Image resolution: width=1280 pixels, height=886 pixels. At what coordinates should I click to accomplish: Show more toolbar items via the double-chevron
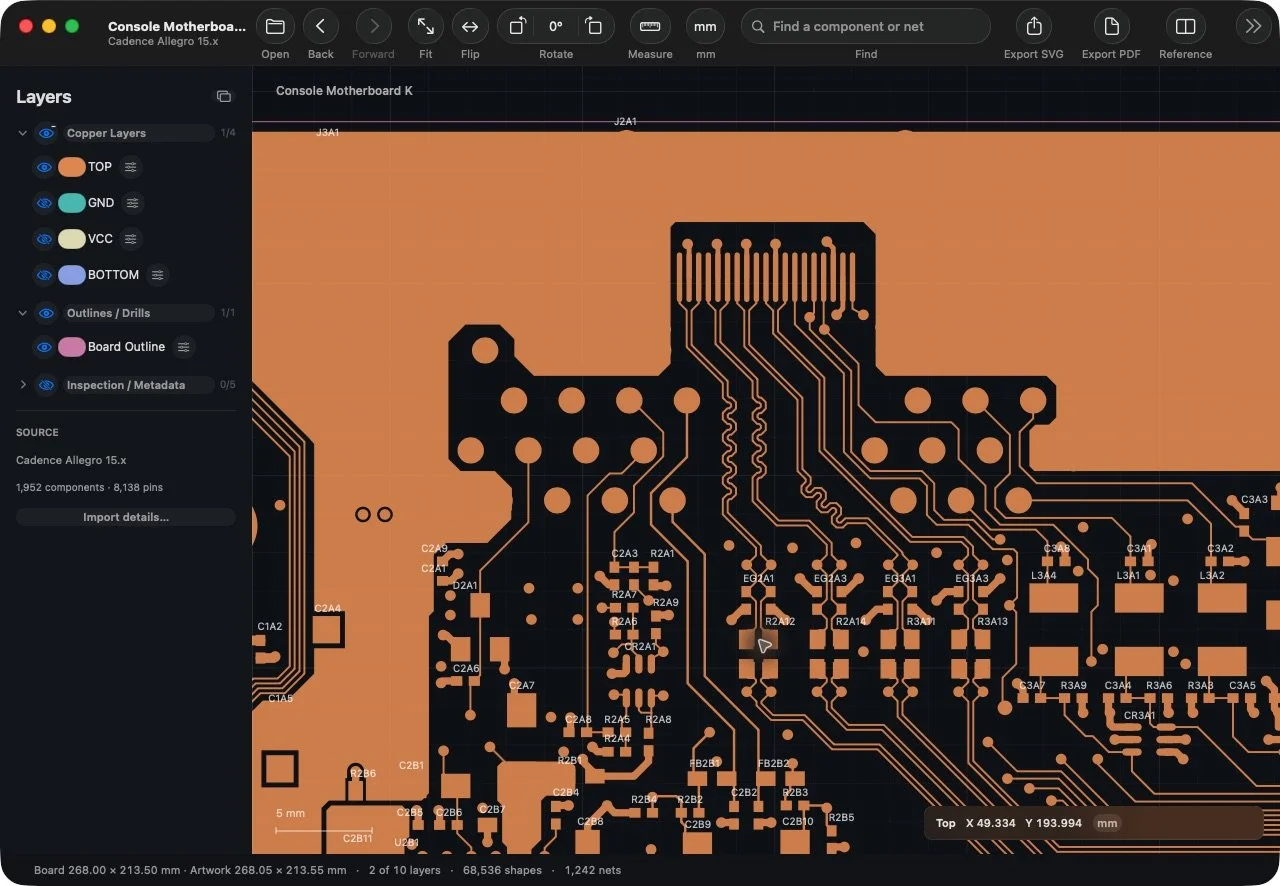(x=1253, y=27)
